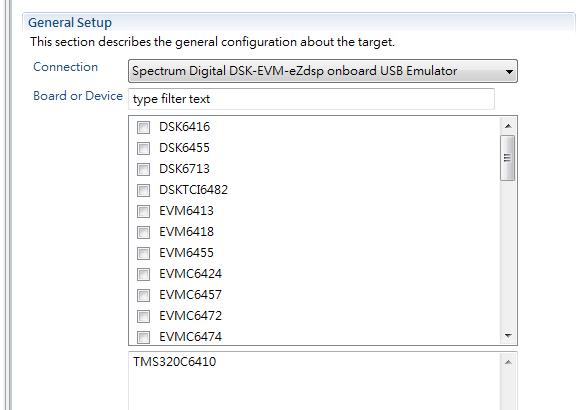This screenshot has width=582, height=410.
Task: Click the device list scrollbar thumb
Action: (507, 158)
